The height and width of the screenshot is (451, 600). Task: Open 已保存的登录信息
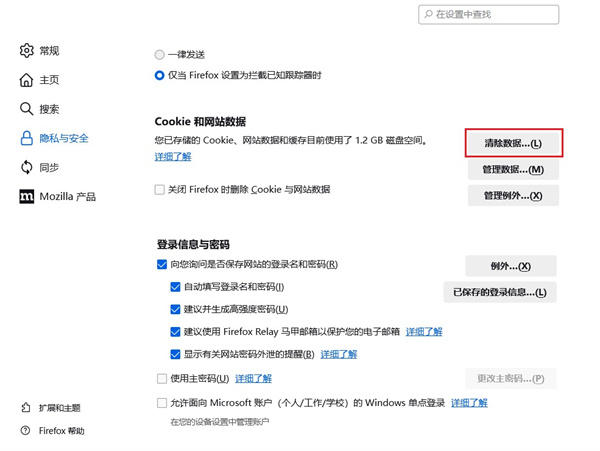pyautogui.click(x=500, y=292)
